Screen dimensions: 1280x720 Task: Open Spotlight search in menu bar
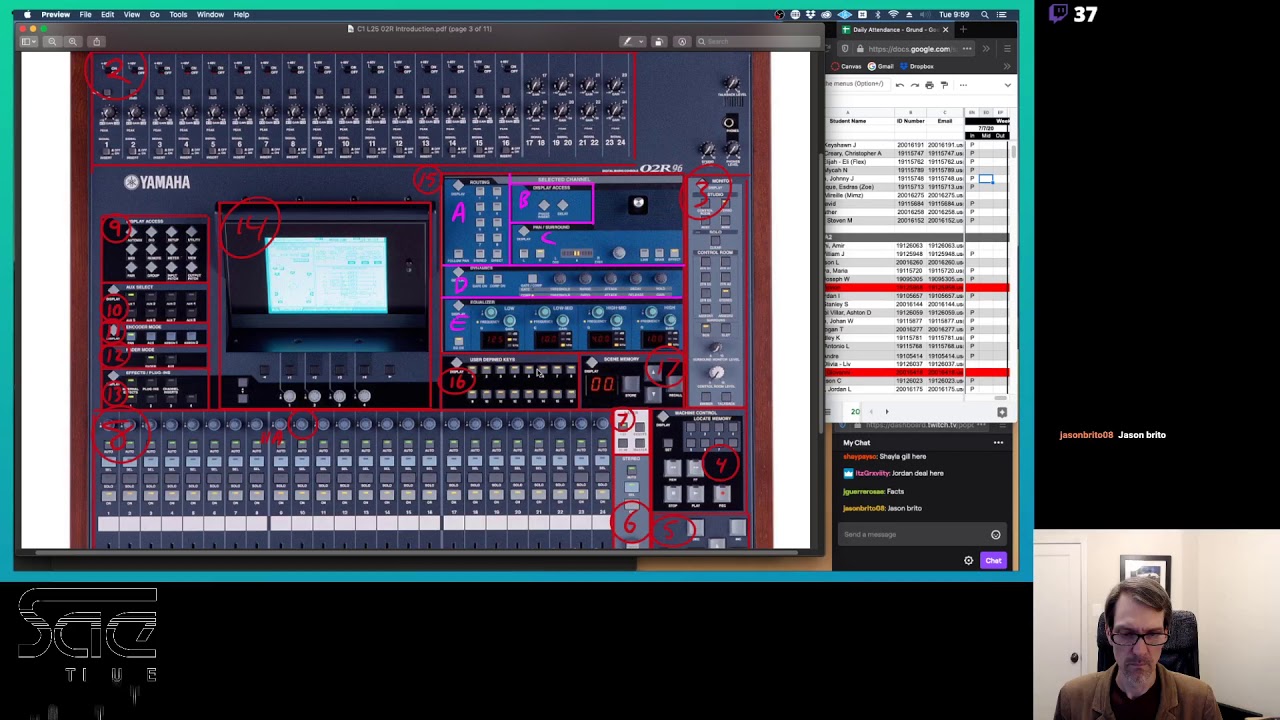click(x=985, y=15)
